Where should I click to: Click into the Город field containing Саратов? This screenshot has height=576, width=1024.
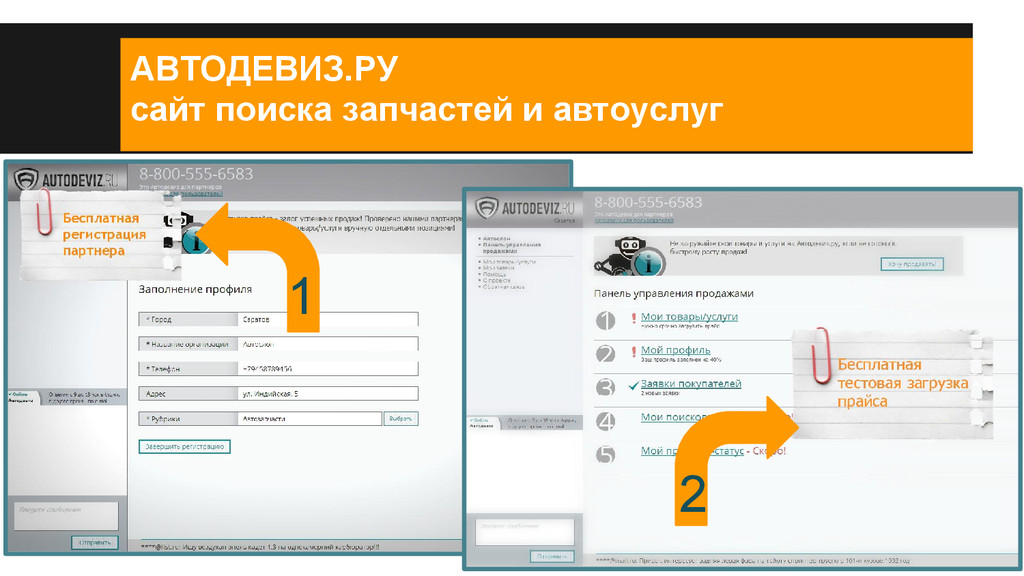point(328,319)
